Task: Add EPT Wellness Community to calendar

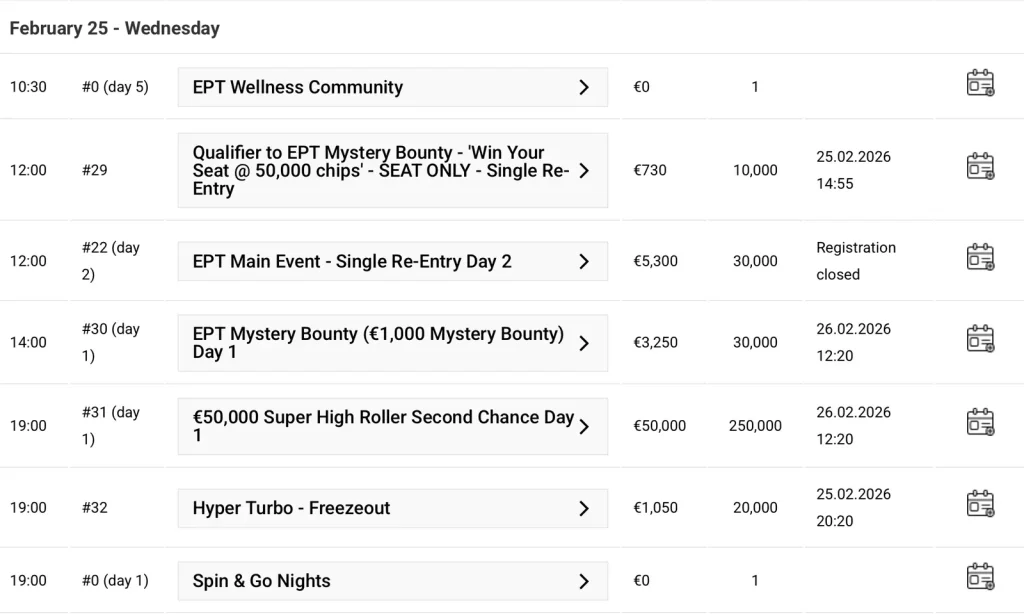Action: (x=980, y=83)
